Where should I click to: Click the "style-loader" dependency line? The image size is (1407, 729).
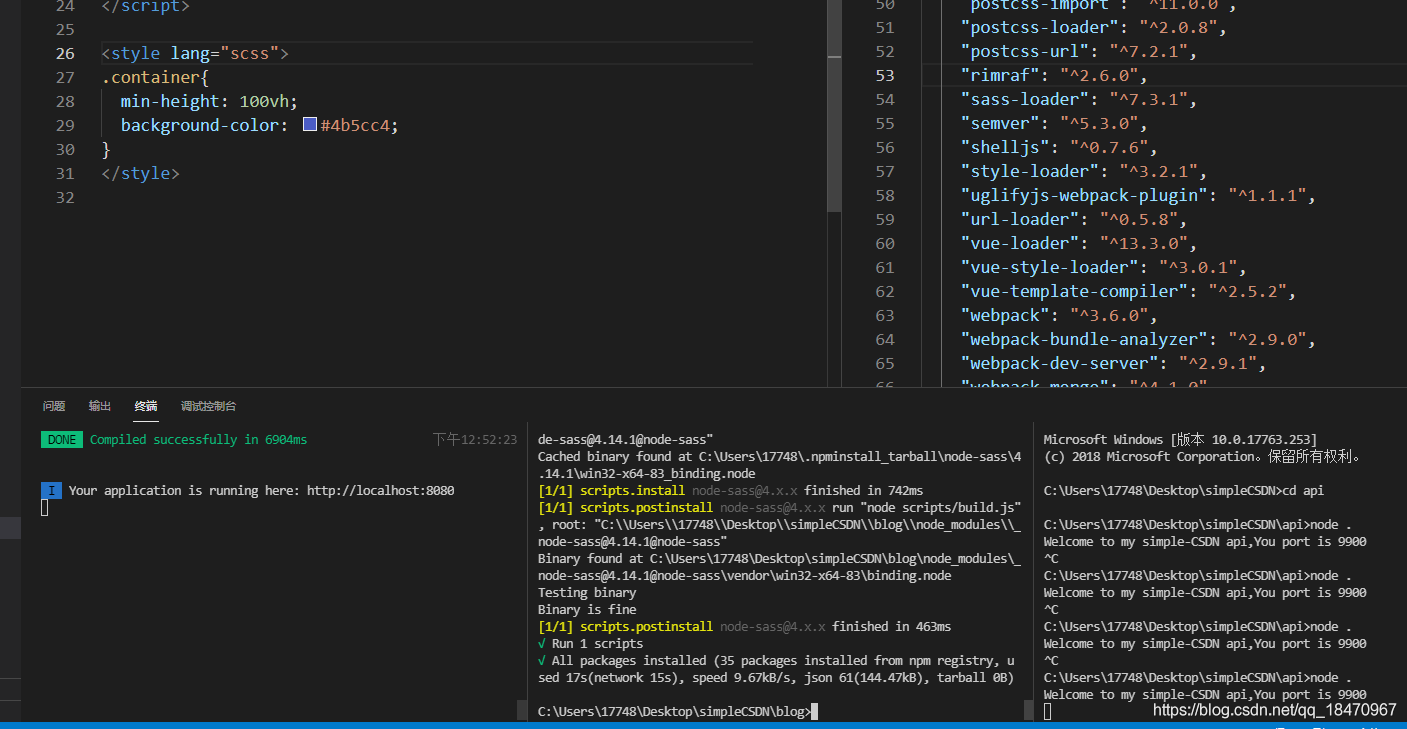pyautogui.click(x=1083, y=171)
